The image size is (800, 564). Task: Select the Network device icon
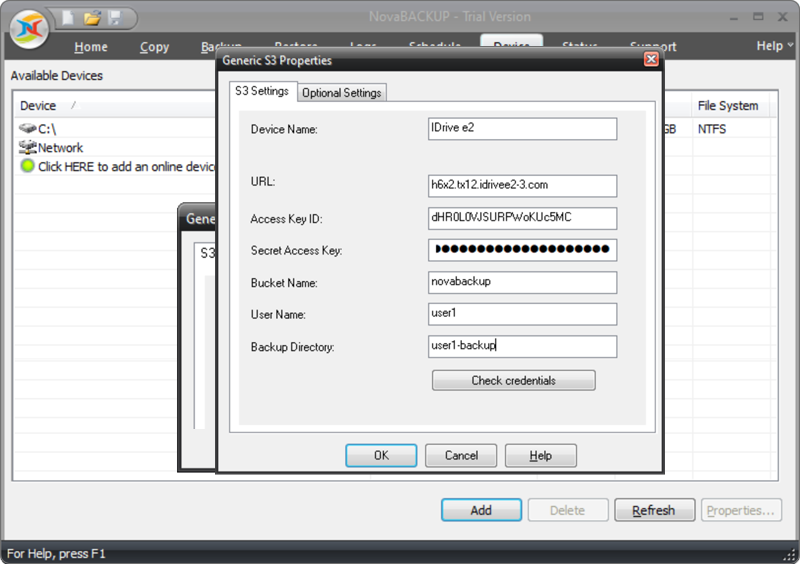point(27,147)
